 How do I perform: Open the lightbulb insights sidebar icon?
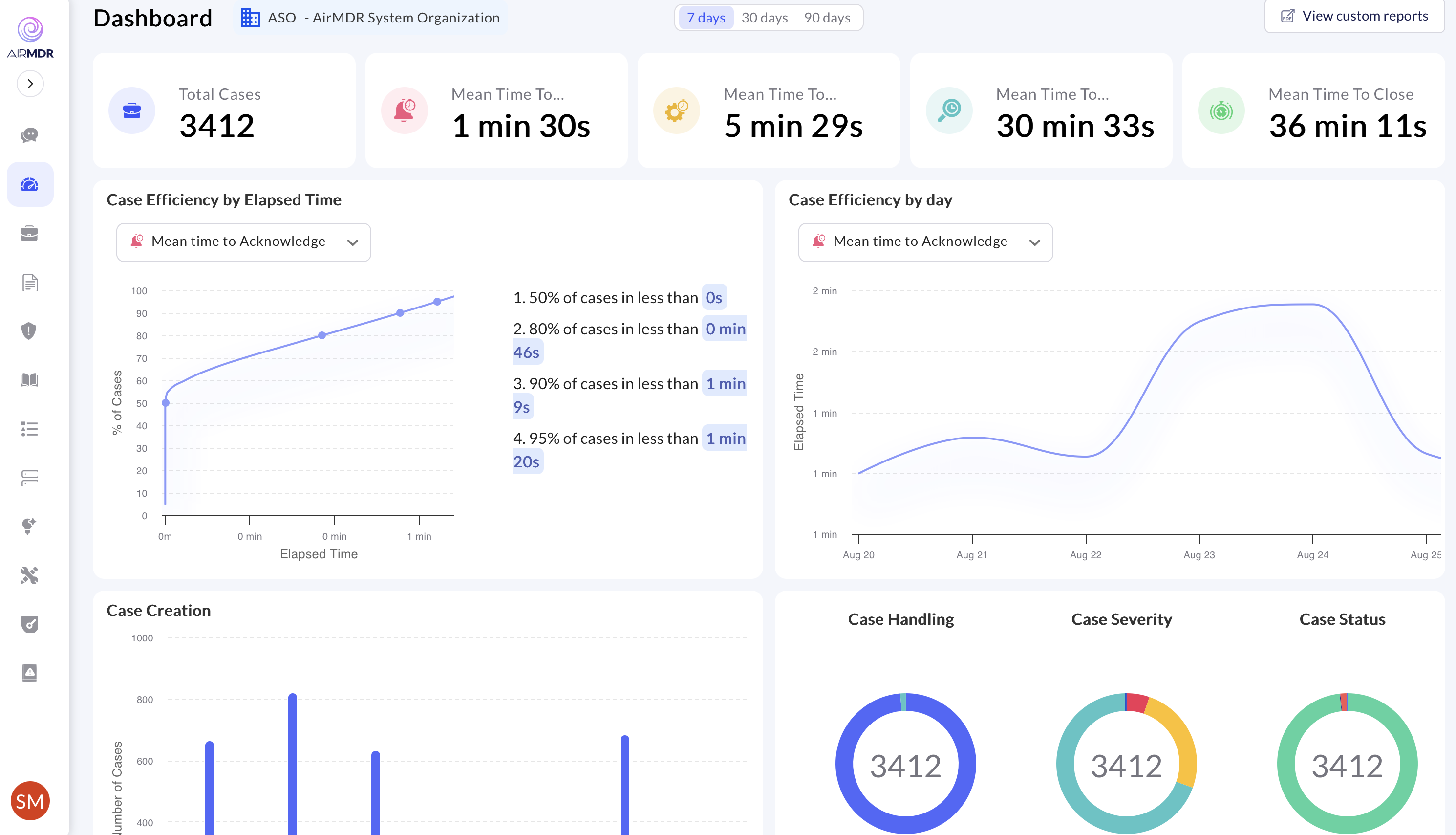tap(29, 526)
